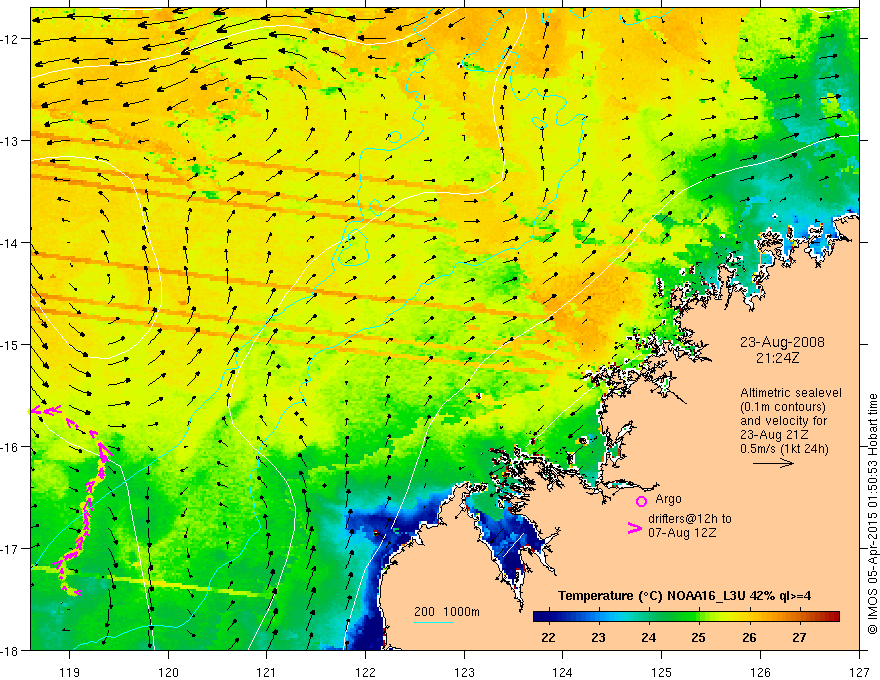Click color bar tick label 25
This screenshot has height=680, width=880.
pos(699,637)
